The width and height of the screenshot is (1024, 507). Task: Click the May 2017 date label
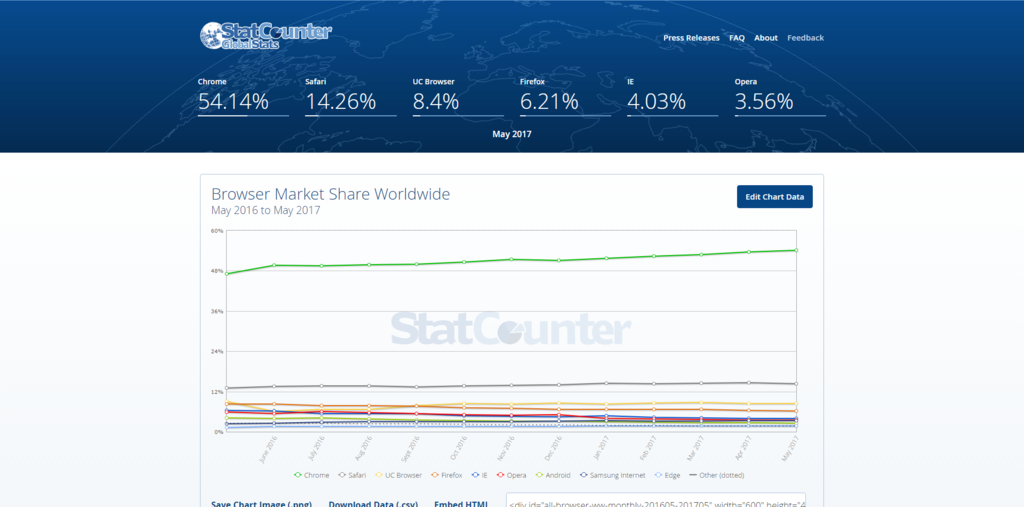coord(512,134)
